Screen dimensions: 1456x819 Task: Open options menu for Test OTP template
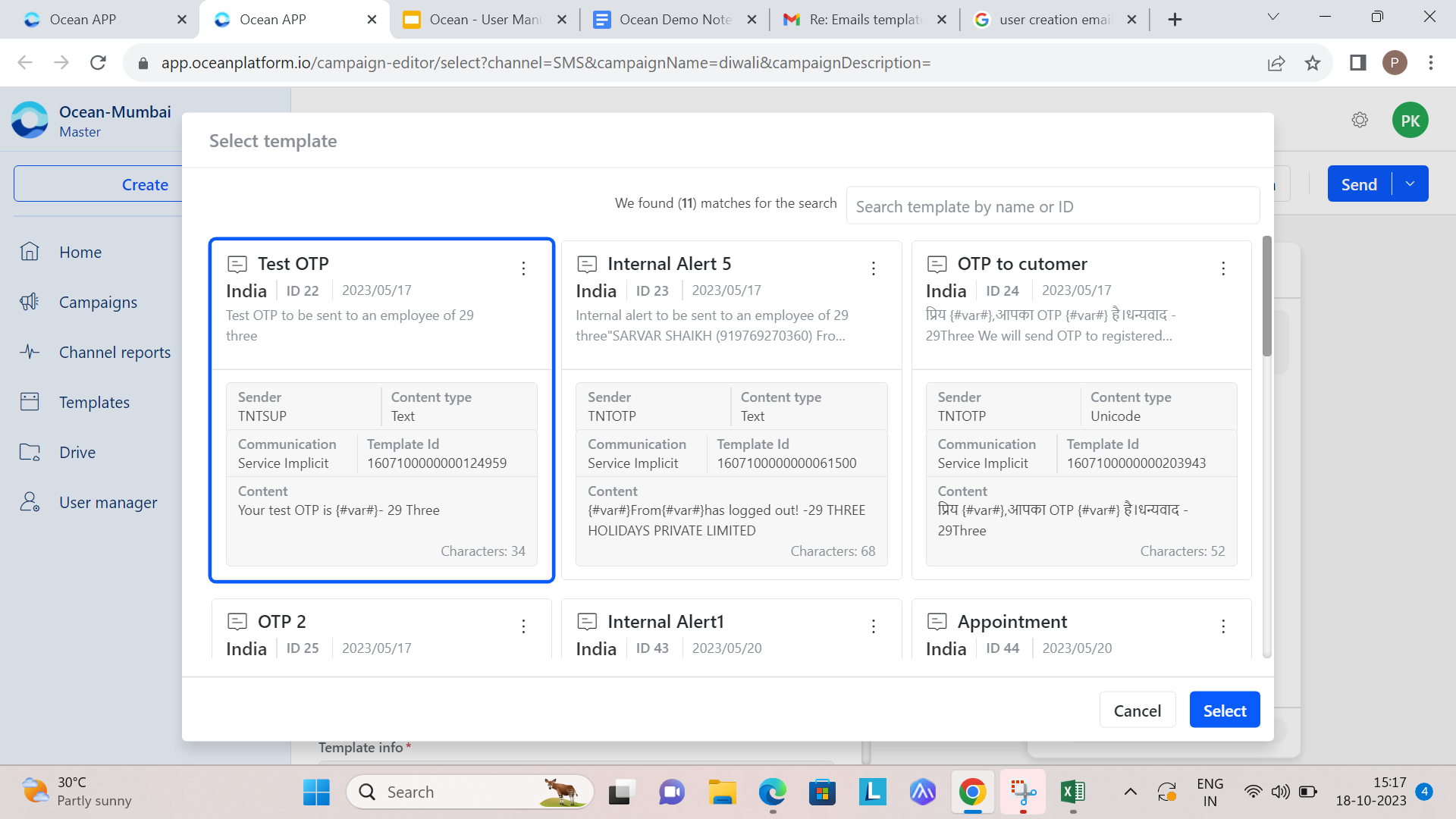[523, 268]
